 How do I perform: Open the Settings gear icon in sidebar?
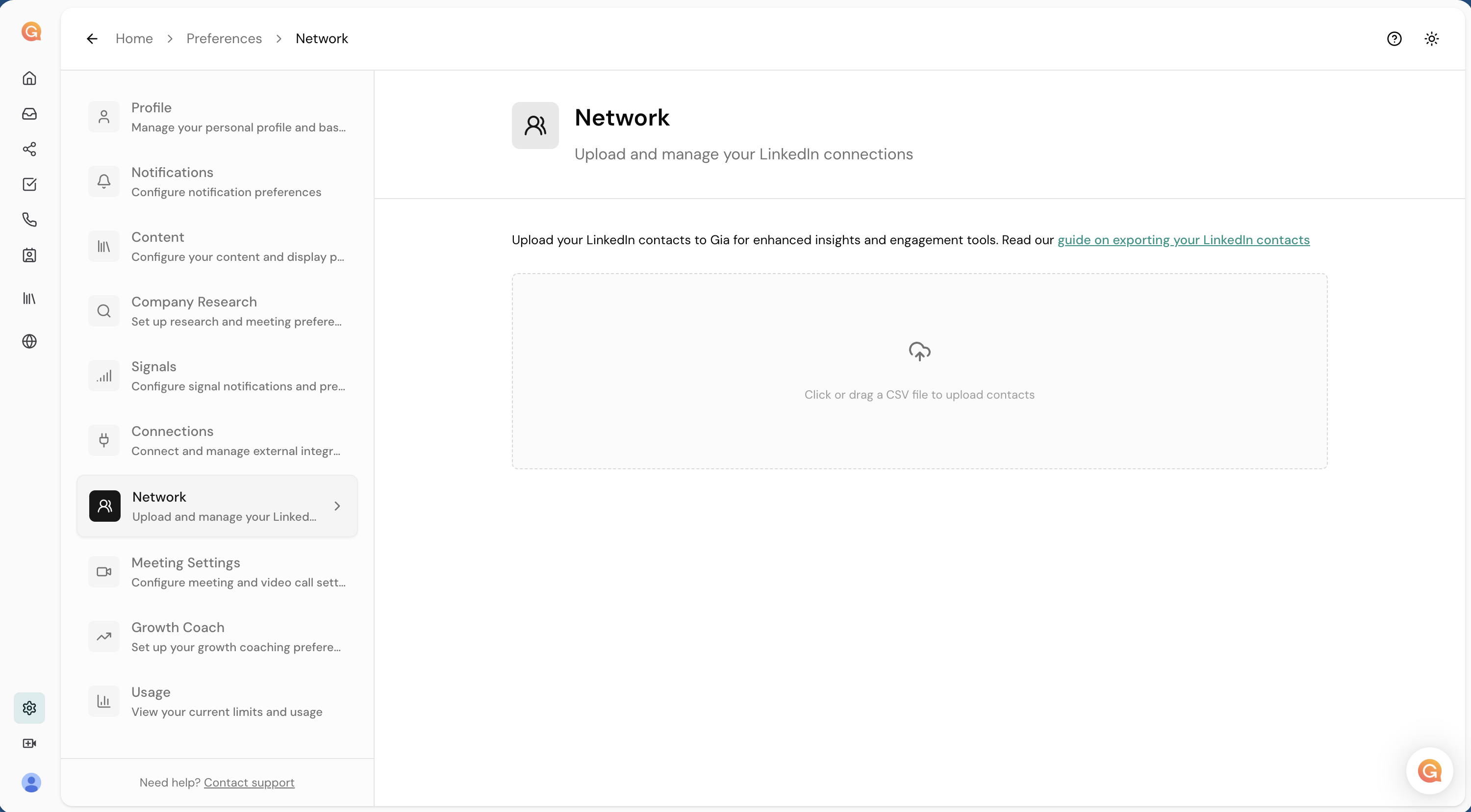tap(30, 708)
